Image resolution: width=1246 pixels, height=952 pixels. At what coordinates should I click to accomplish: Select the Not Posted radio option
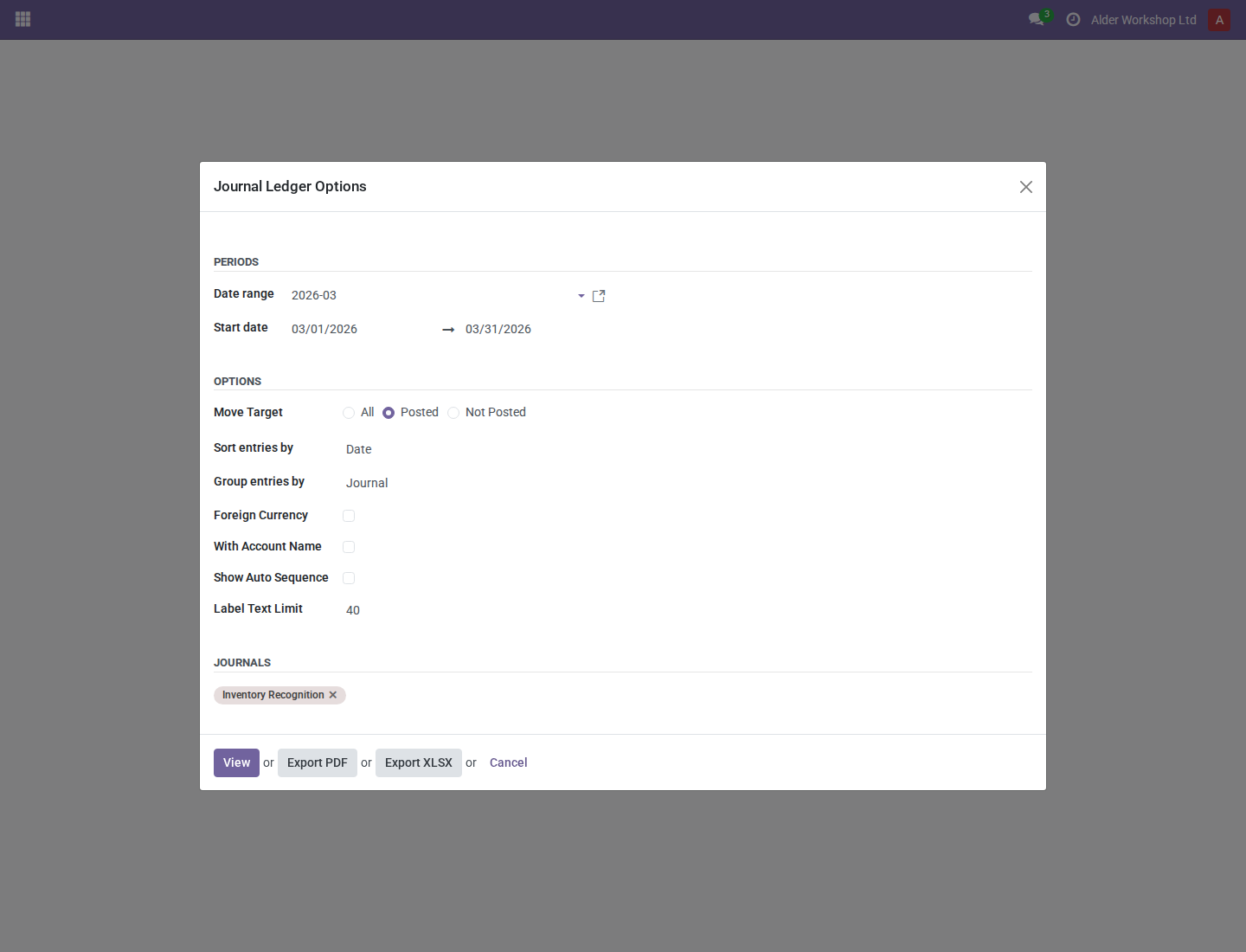[453, 413]
